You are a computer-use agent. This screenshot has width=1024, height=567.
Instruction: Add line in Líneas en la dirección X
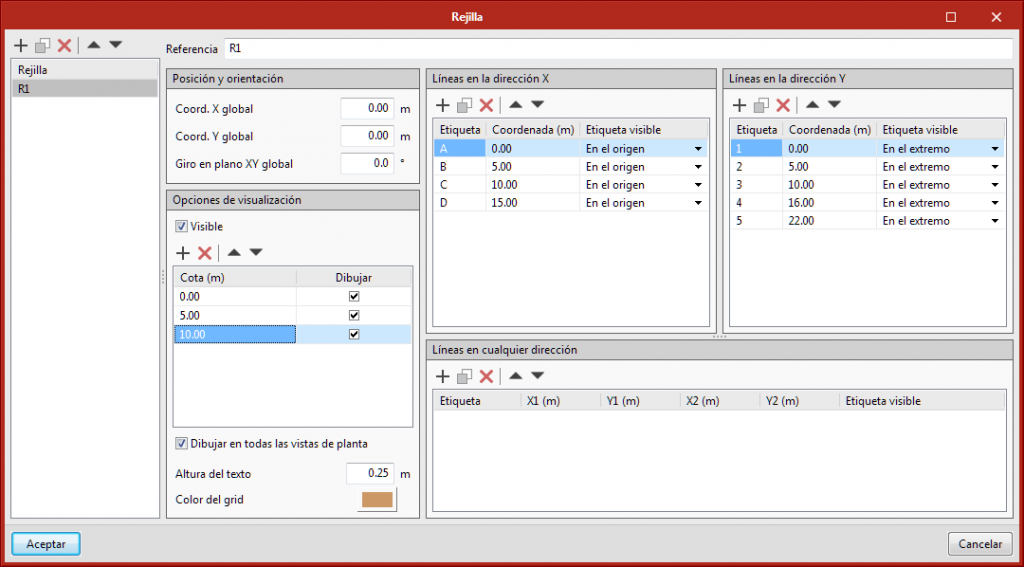coord(443,105)
